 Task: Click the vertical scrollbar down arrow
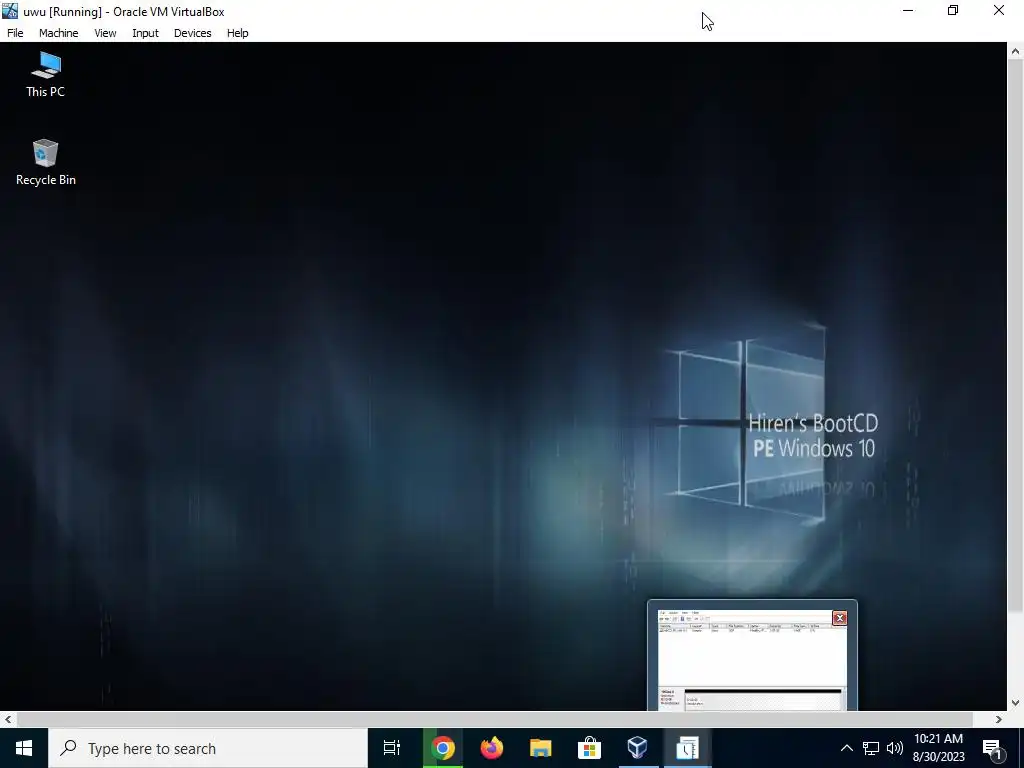click(x=1016, y=703)
